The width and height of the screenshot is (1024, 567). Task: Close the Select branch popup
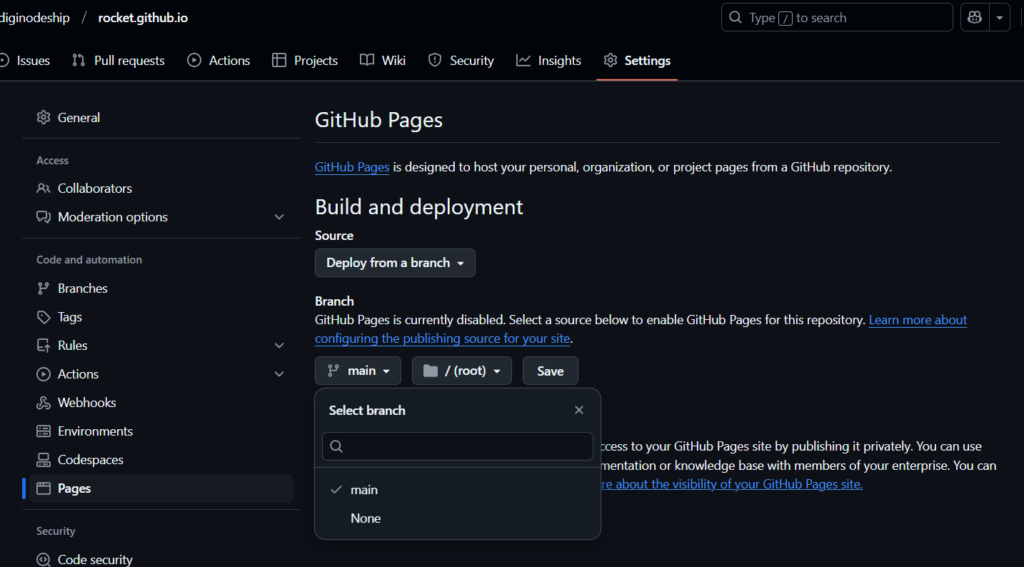[x=579, y=410]
